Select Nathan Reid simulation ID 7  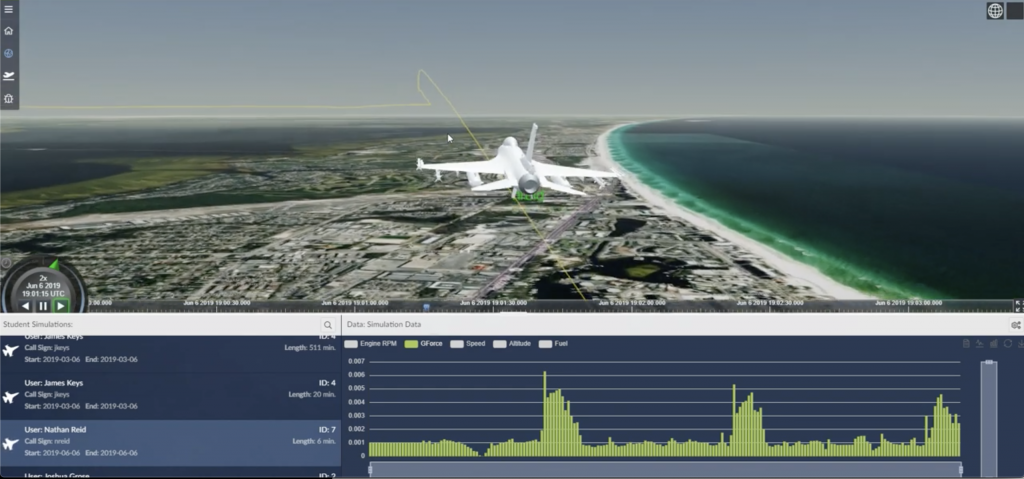[170, 443]
